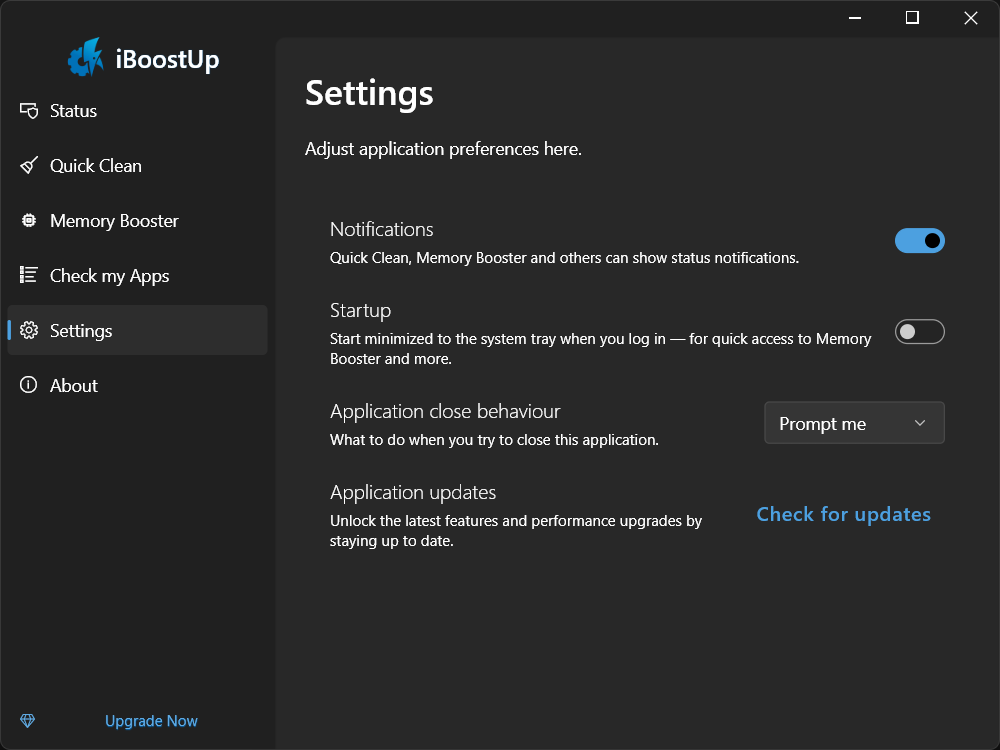Click the Status shield icon in sidebar

(x=29, y=111)
